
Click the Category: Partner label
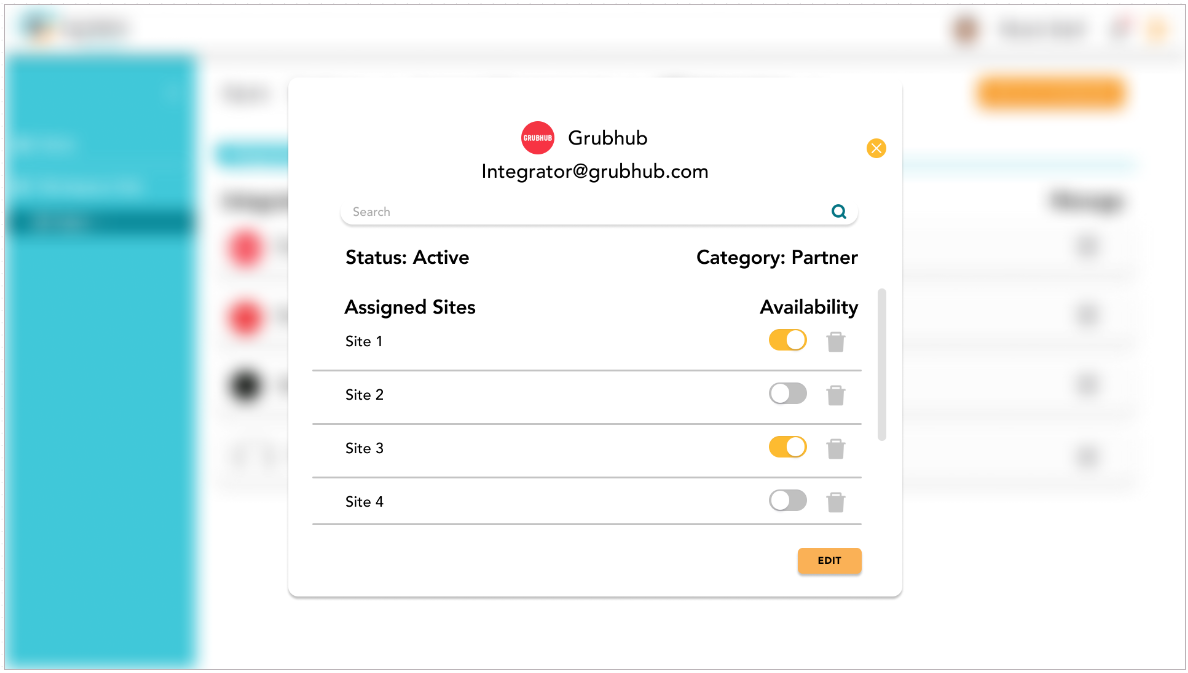click(777, 258)
